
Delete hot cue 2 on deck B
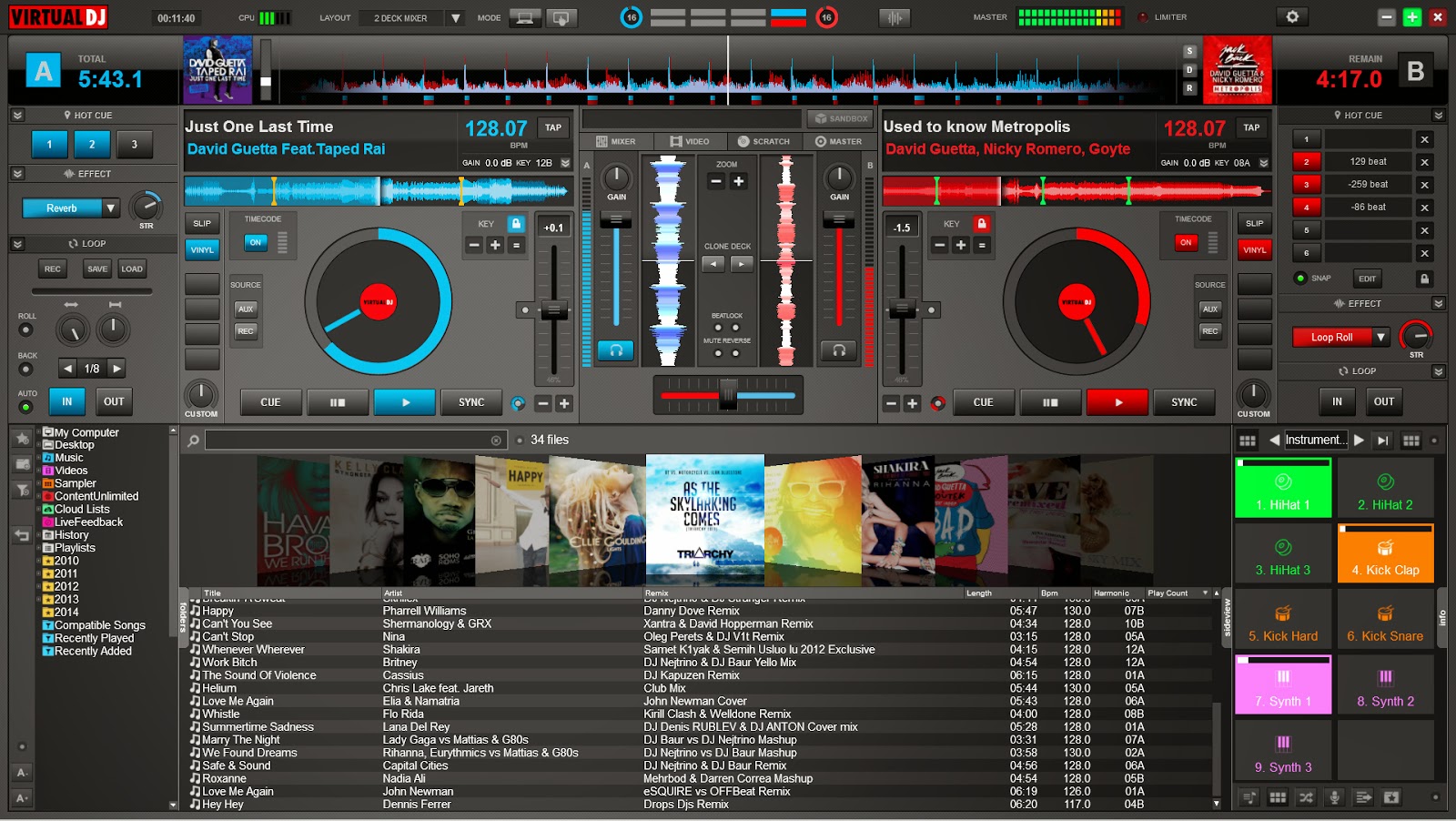(x=1425, y=162)
